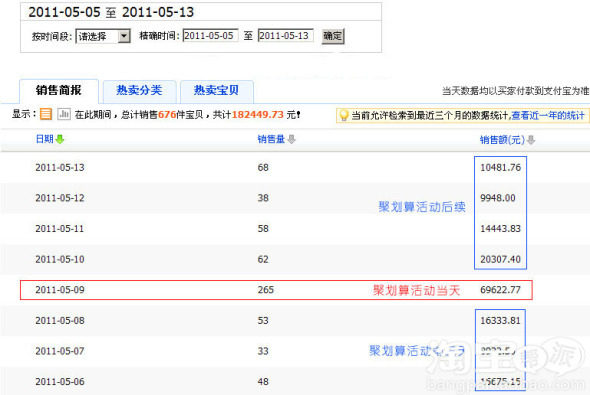
Task: Click sales volume 48
Action: click(x=263, y=381)
